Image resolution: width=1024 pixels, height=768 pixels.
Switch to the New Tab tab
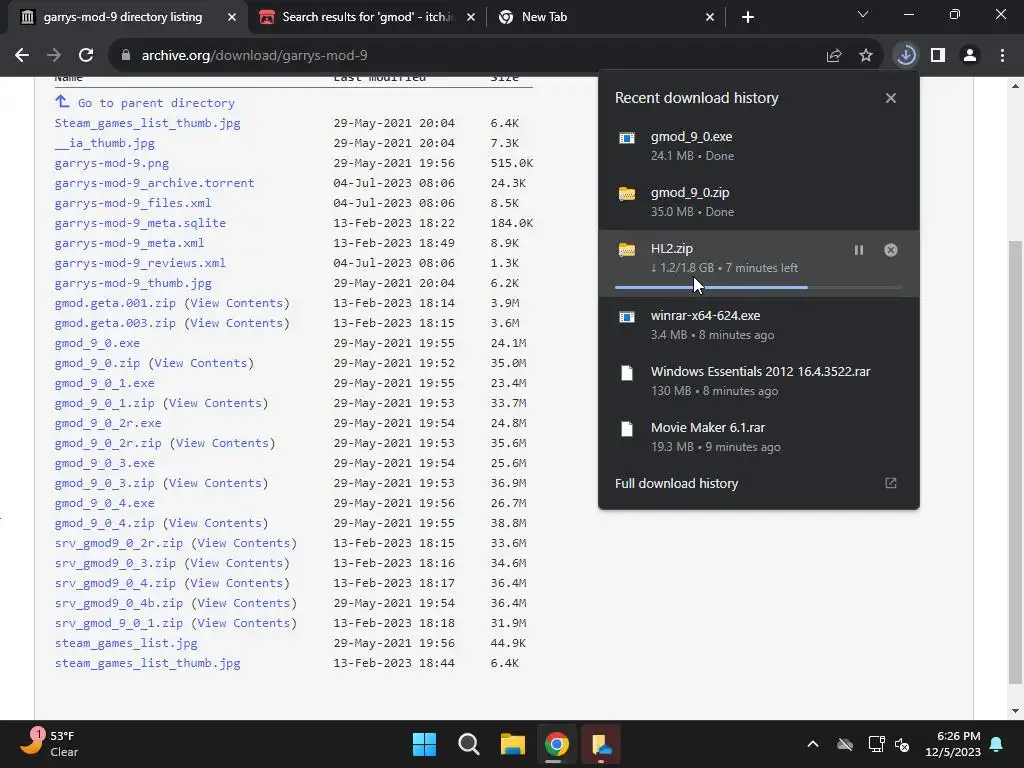coord(606,17)
